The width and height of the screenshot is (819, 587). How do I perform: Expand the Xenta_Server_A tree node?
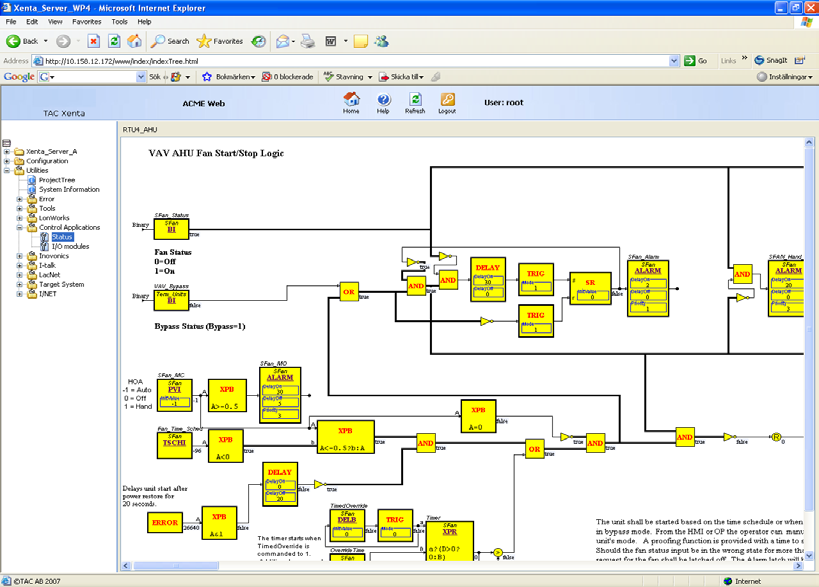tap(7, 152)
